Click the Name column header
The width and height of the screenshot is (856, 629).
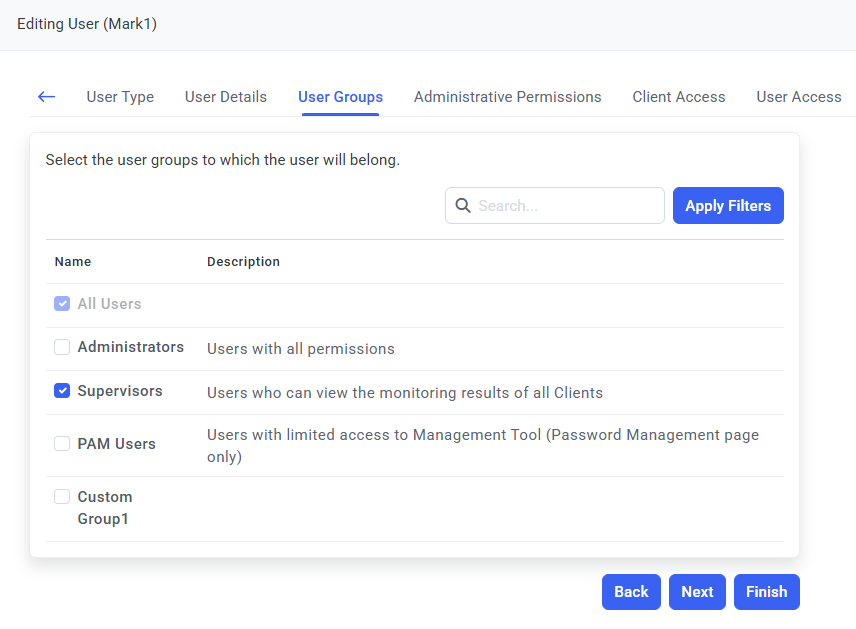(x=73, y=261)
